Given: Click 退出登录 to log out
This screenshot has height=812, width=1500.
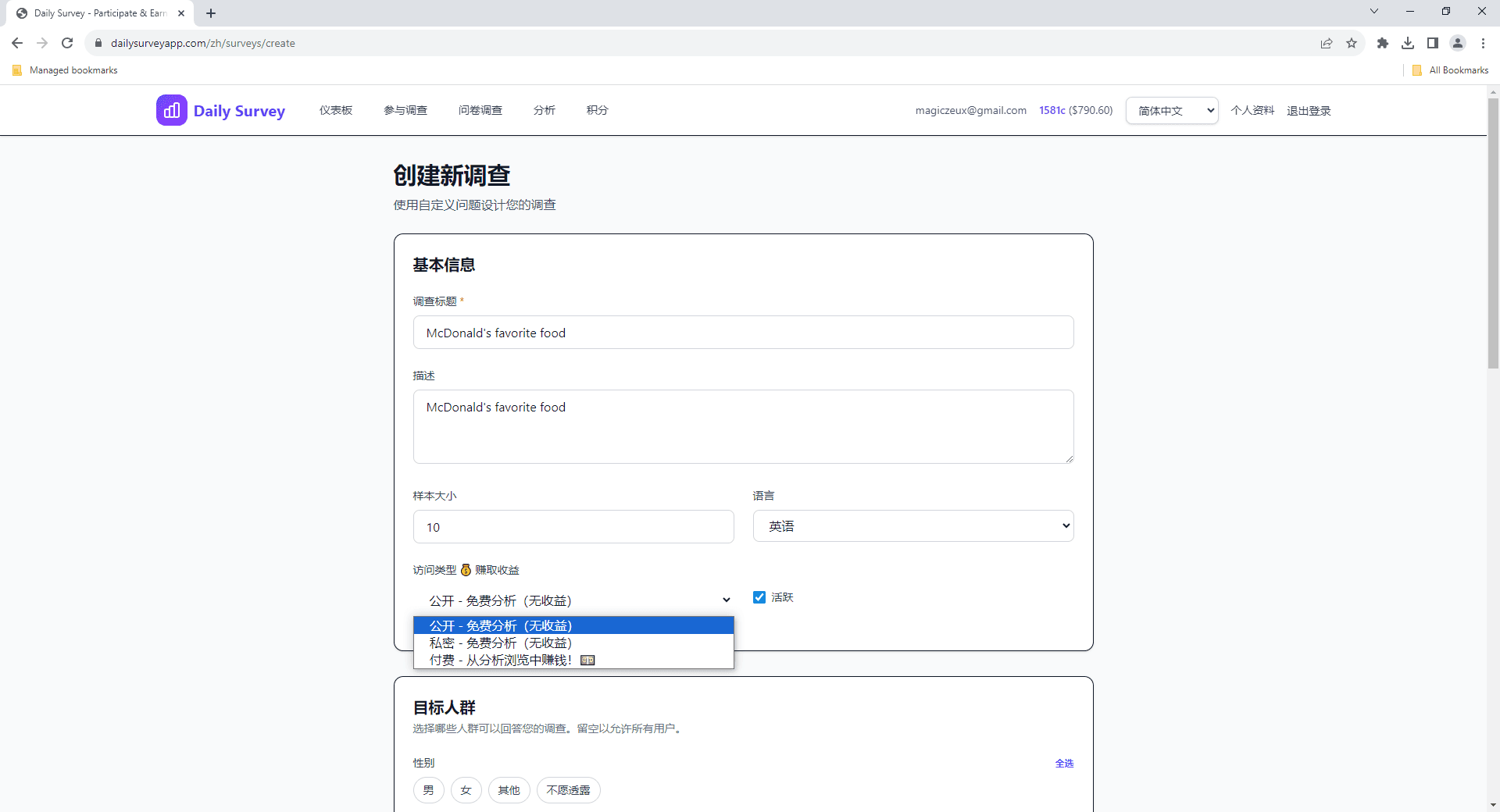Looking at the screenshot, I should (1309, 110).
